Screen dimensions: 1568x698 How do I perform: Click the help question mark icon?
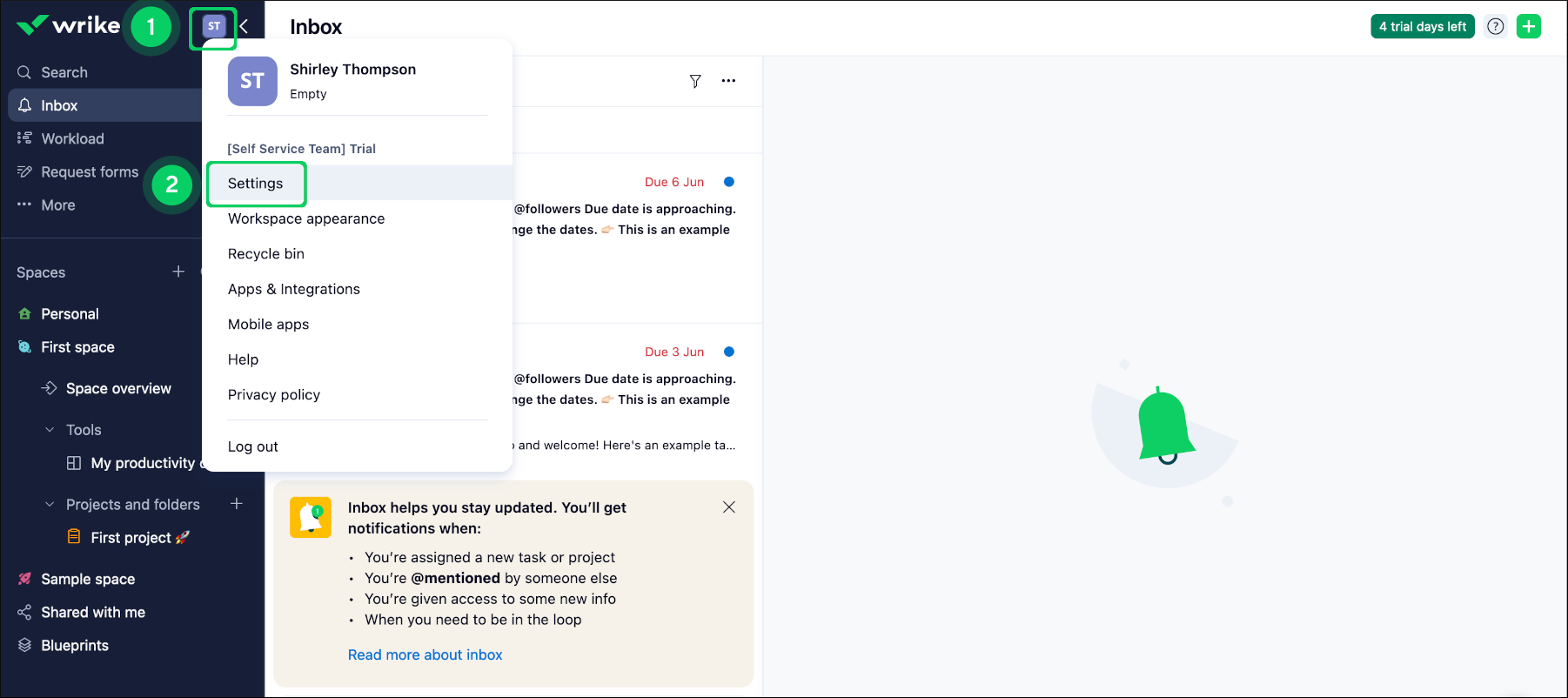pyautogui.click(x=1495, y=26)
